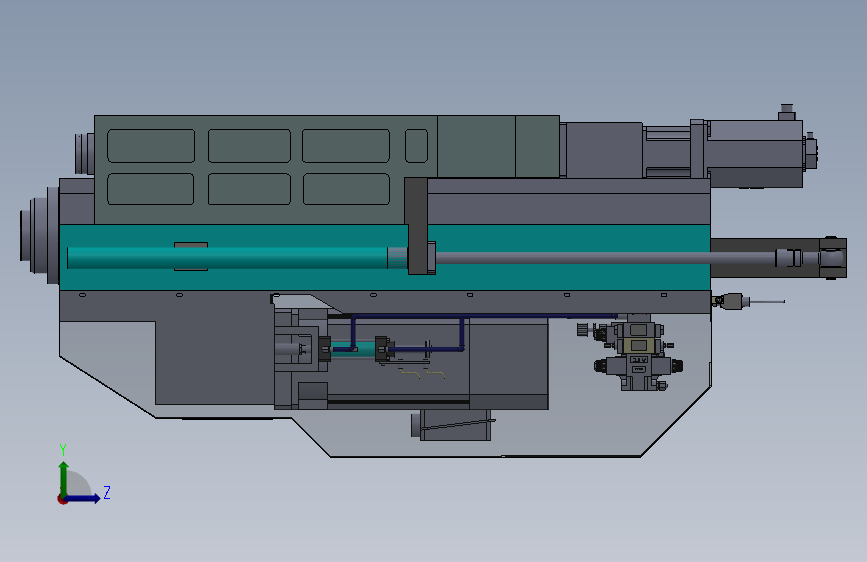Select the large spindle nose flange on the left
867x562 pixels.
point(40,235)
